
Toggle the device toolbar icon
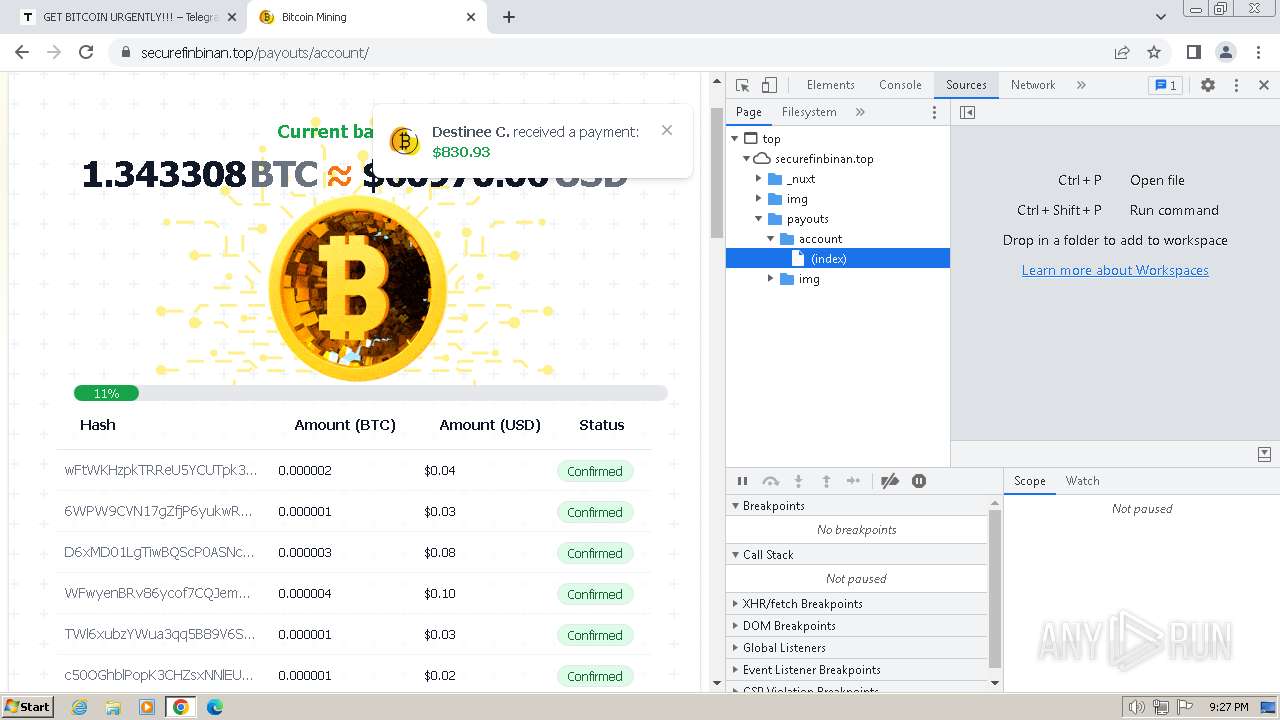(x=769, y=85)
